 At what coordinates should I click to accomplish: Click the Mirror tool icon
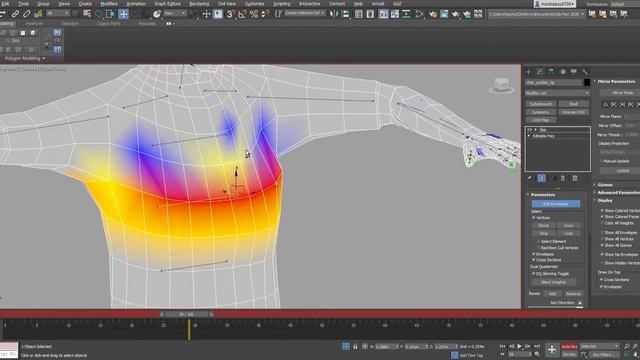(x=334, y=14)
